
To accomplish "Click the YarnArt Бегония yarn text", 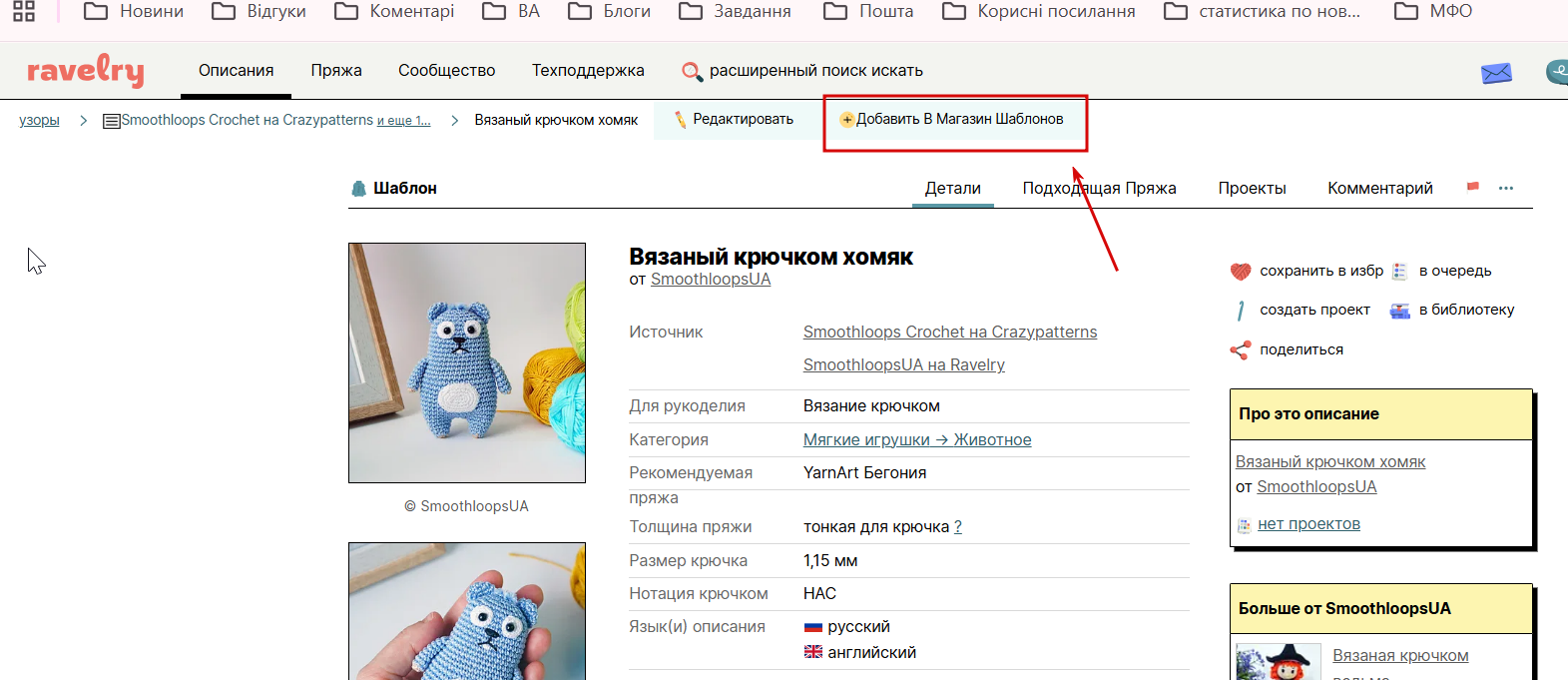I will click(864, 473).
